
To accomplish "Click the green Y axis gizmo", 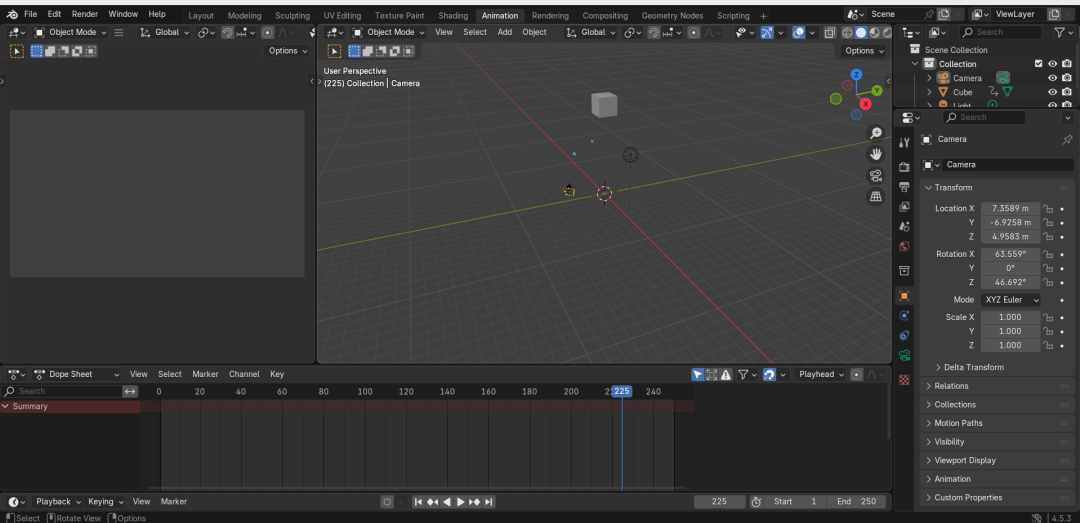I will point(877,90).
